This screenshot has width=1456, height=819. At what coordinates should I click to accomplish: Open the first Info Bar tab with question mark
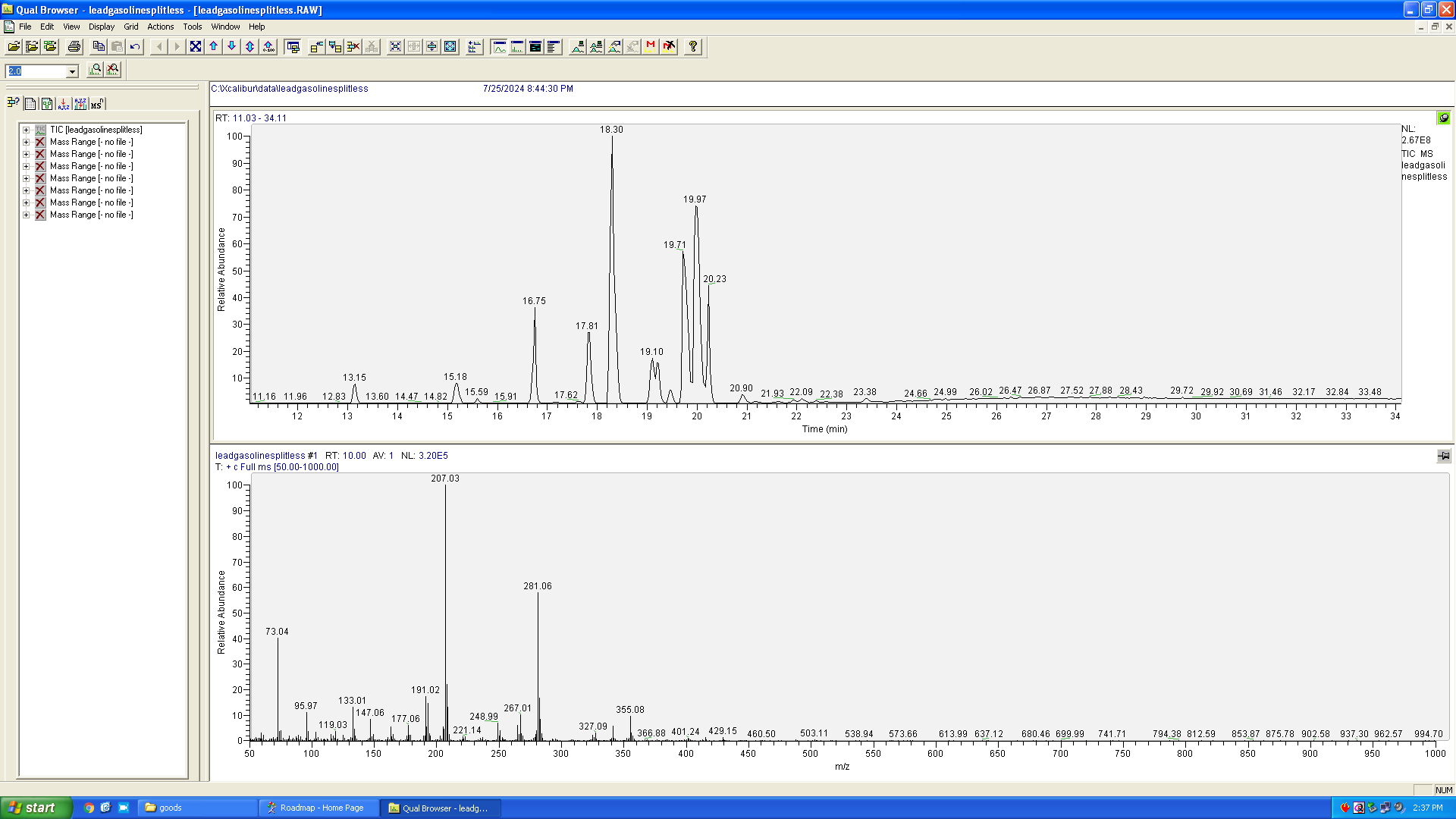[13, 103]
